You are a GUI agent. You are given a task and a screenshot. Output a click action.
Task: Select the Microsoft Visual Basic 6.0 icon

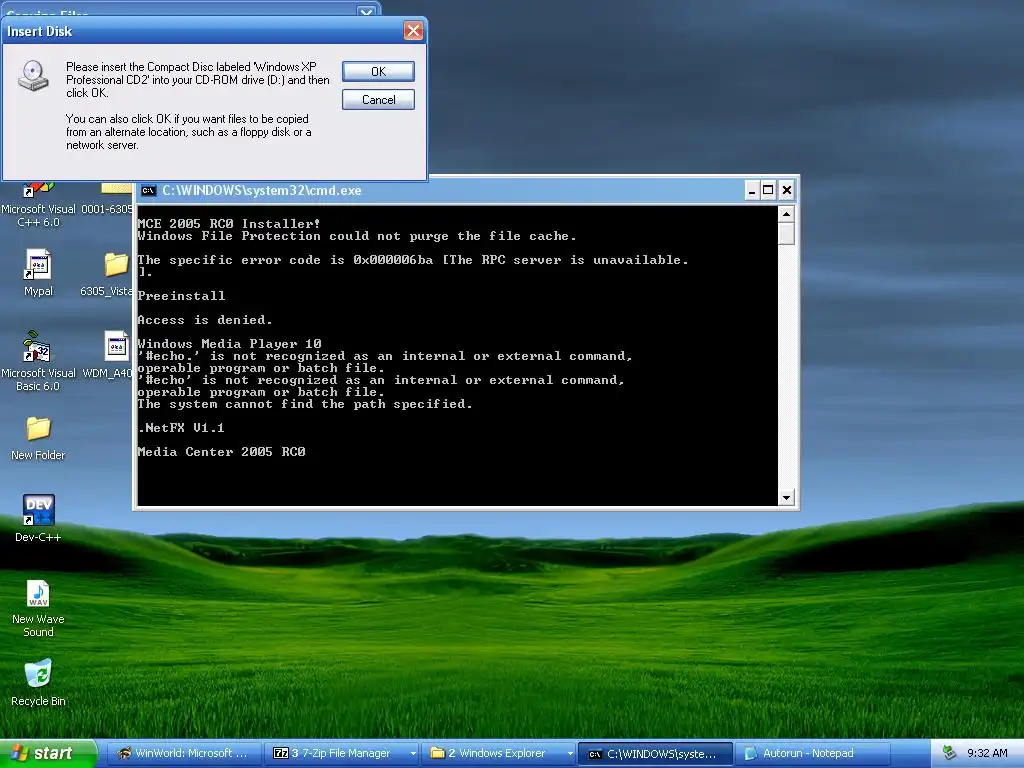38,360
